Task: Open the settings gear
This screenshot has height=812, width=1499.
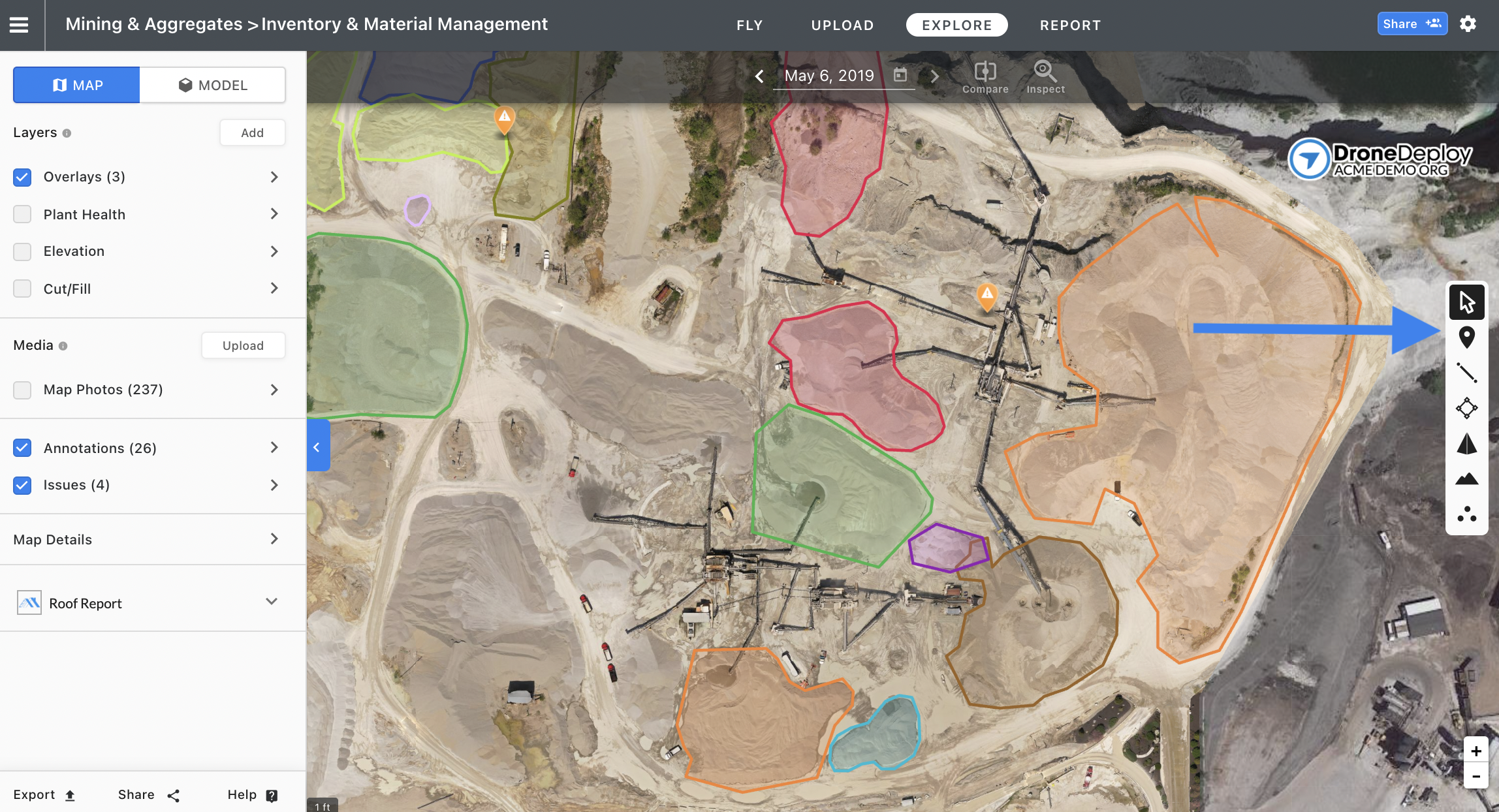Action: point(1468,24)
